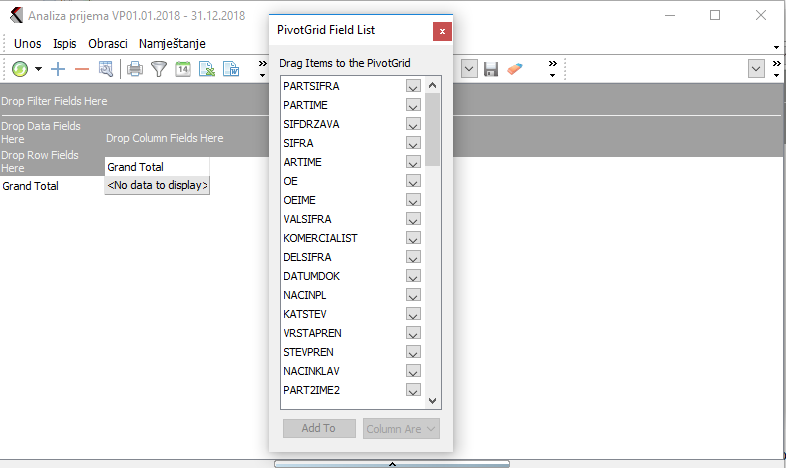Screen dimensions: 786x468
Task: Open the arrow next to refresh icon
Action: click(39, 69)
